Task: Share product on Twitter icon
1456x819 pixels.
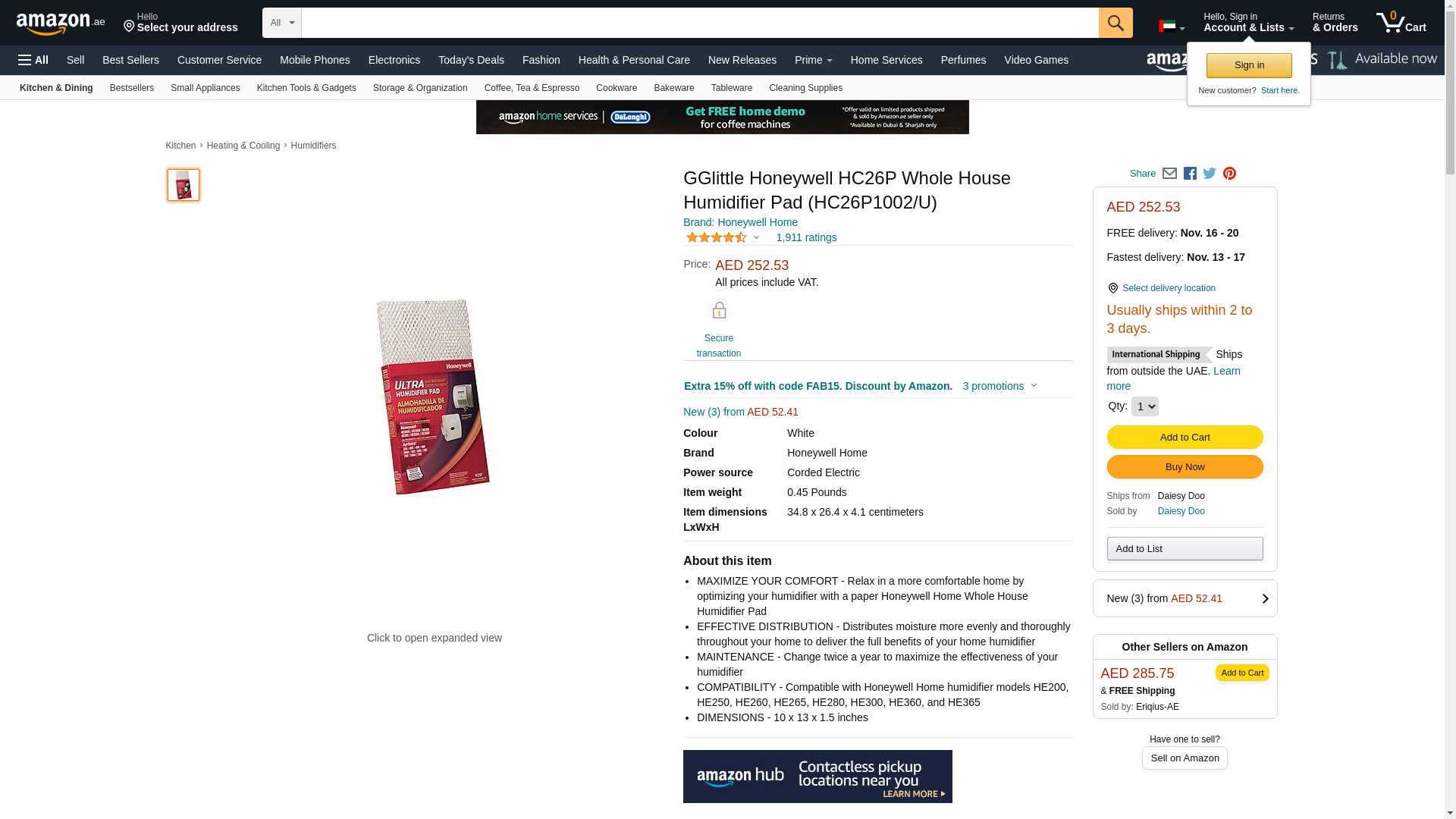Action: (x=1210, y=174)
